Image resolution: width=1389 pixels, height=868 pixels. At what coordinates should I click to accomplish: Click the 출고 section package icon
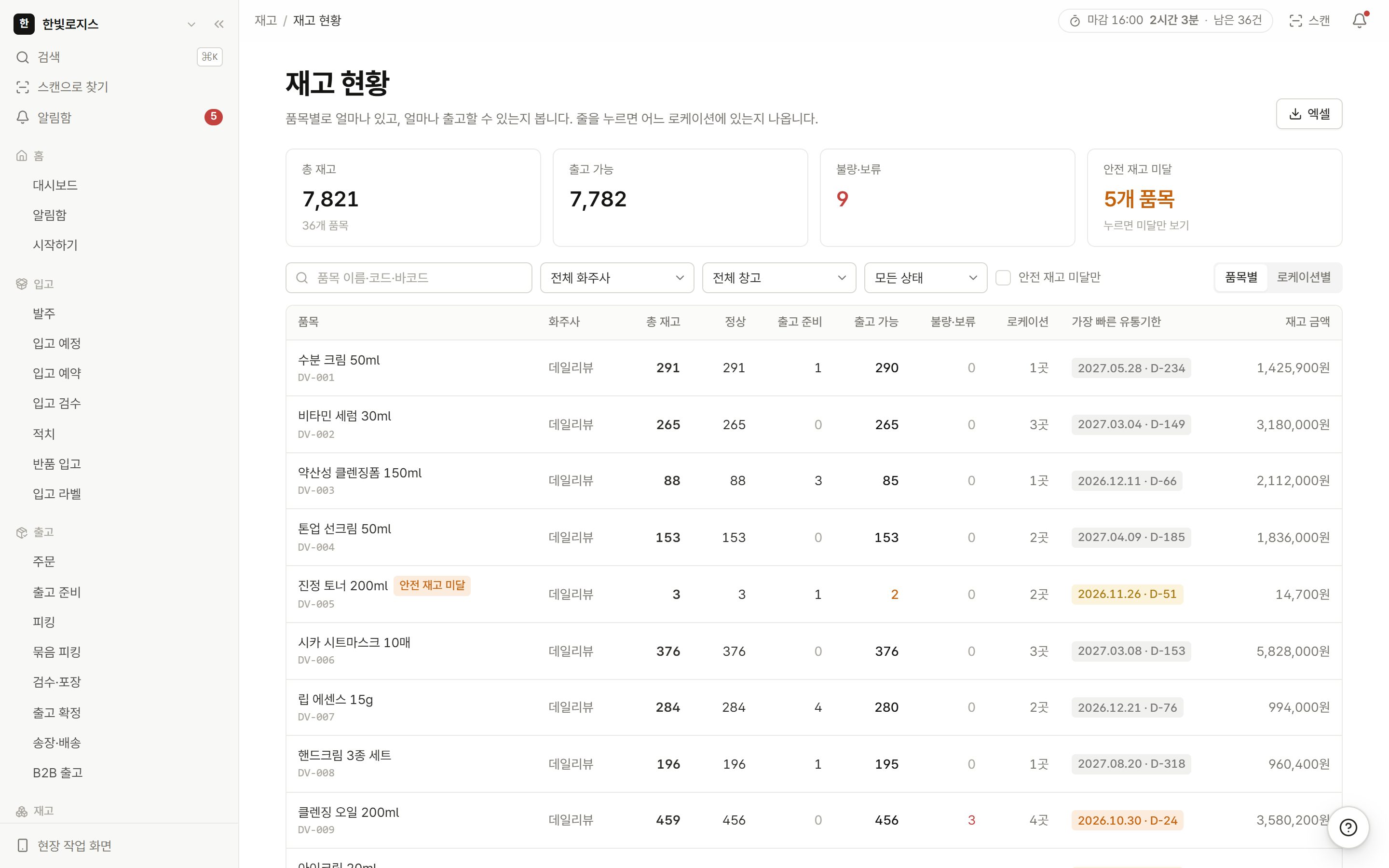point(22,532)
